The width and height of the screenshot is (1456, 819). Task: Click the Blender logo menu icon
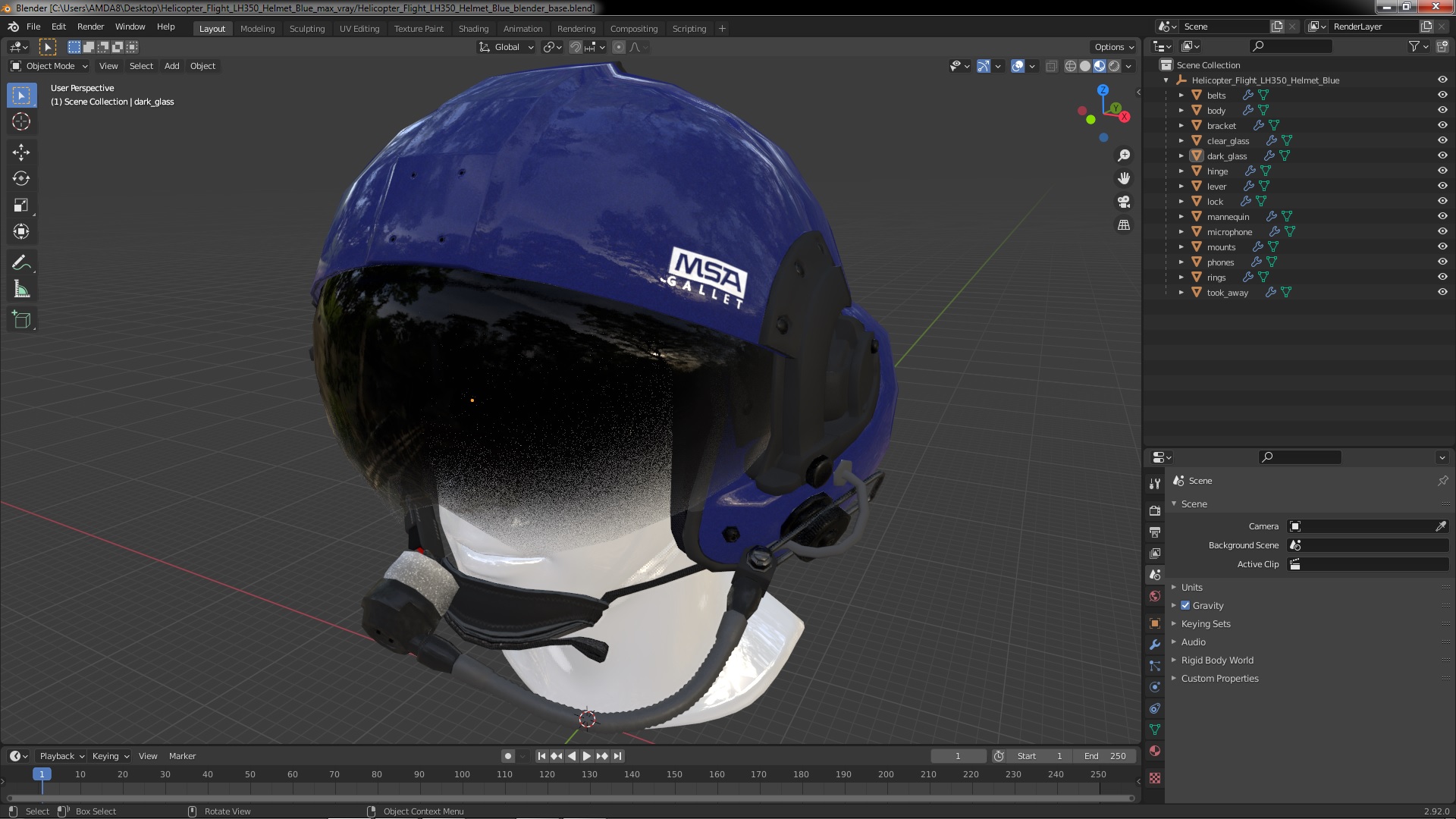(13, 27)
